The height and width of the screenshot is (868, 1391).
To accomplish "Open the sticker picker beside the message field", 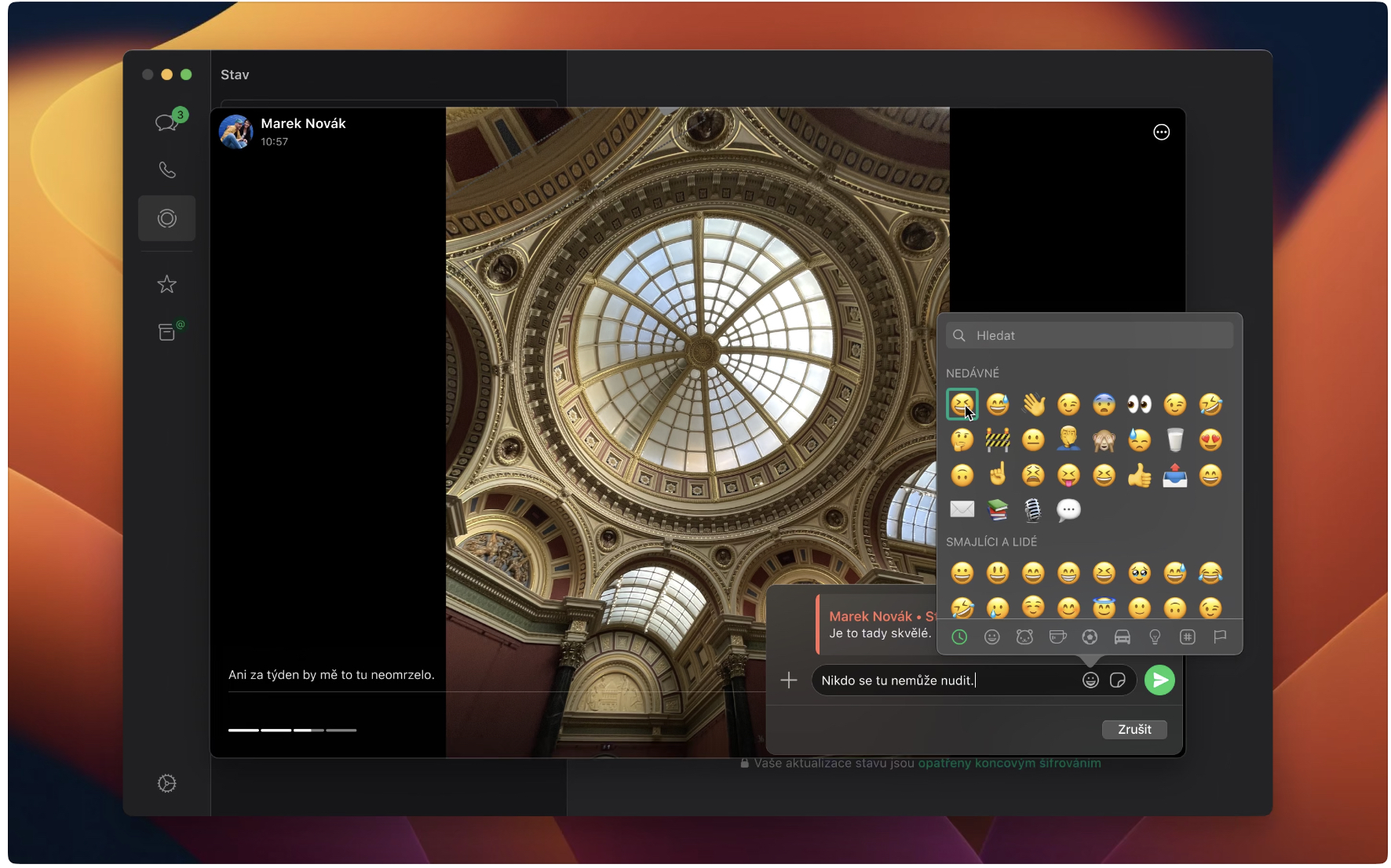I will 1118,680.
